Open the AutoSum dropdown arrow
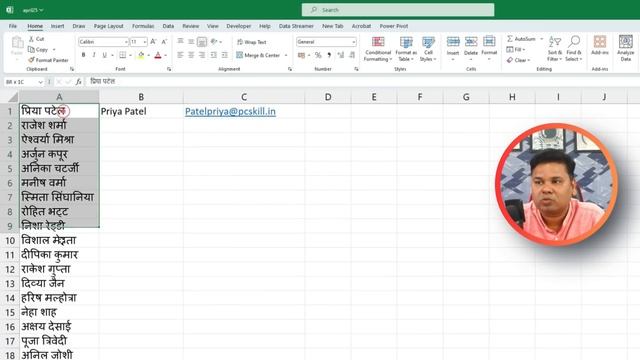640x360 pixels. [542, 39]
